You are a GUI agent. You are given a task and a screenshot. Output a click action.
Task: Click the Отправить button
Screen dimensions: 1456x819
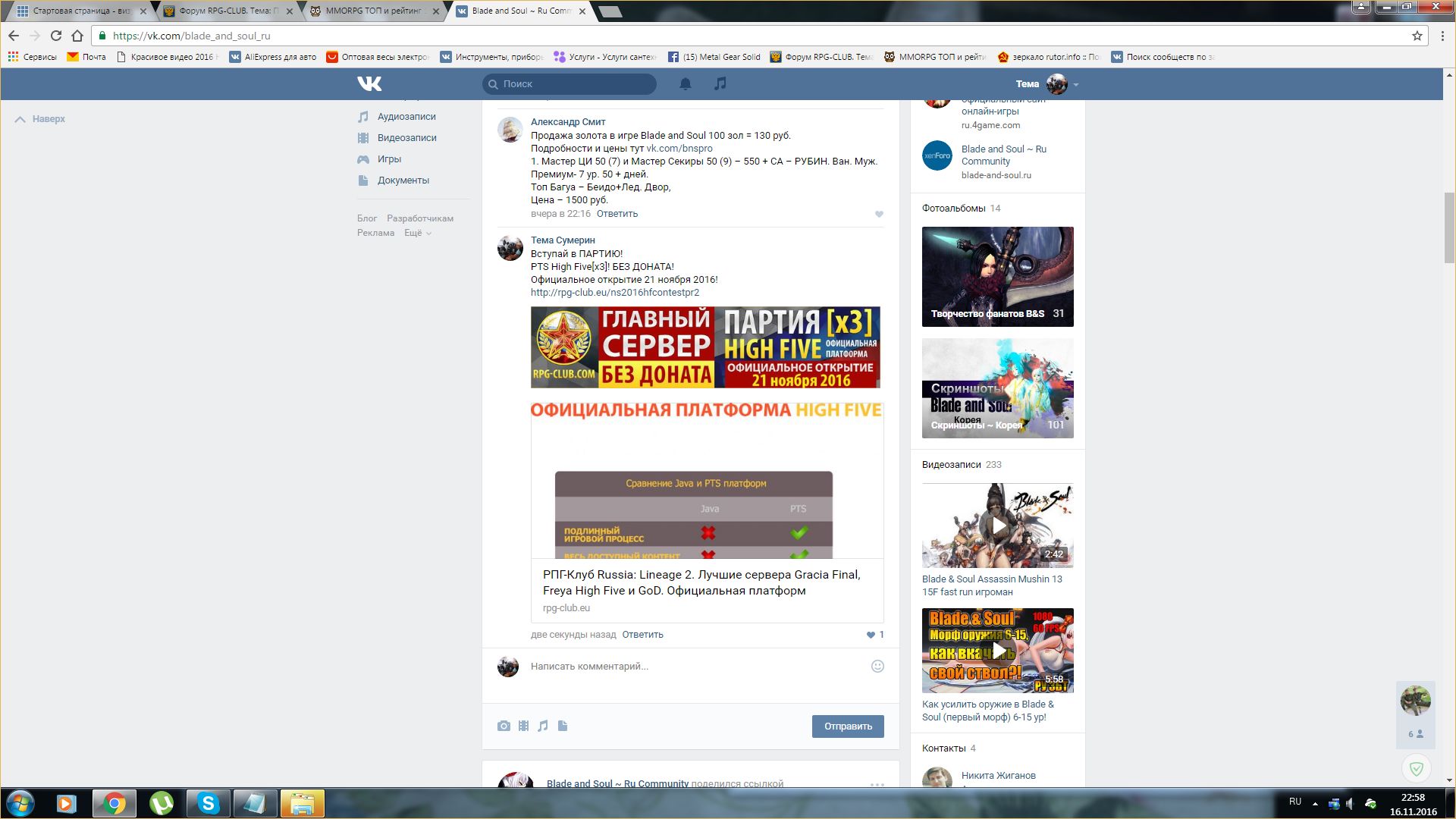(848, 726)
